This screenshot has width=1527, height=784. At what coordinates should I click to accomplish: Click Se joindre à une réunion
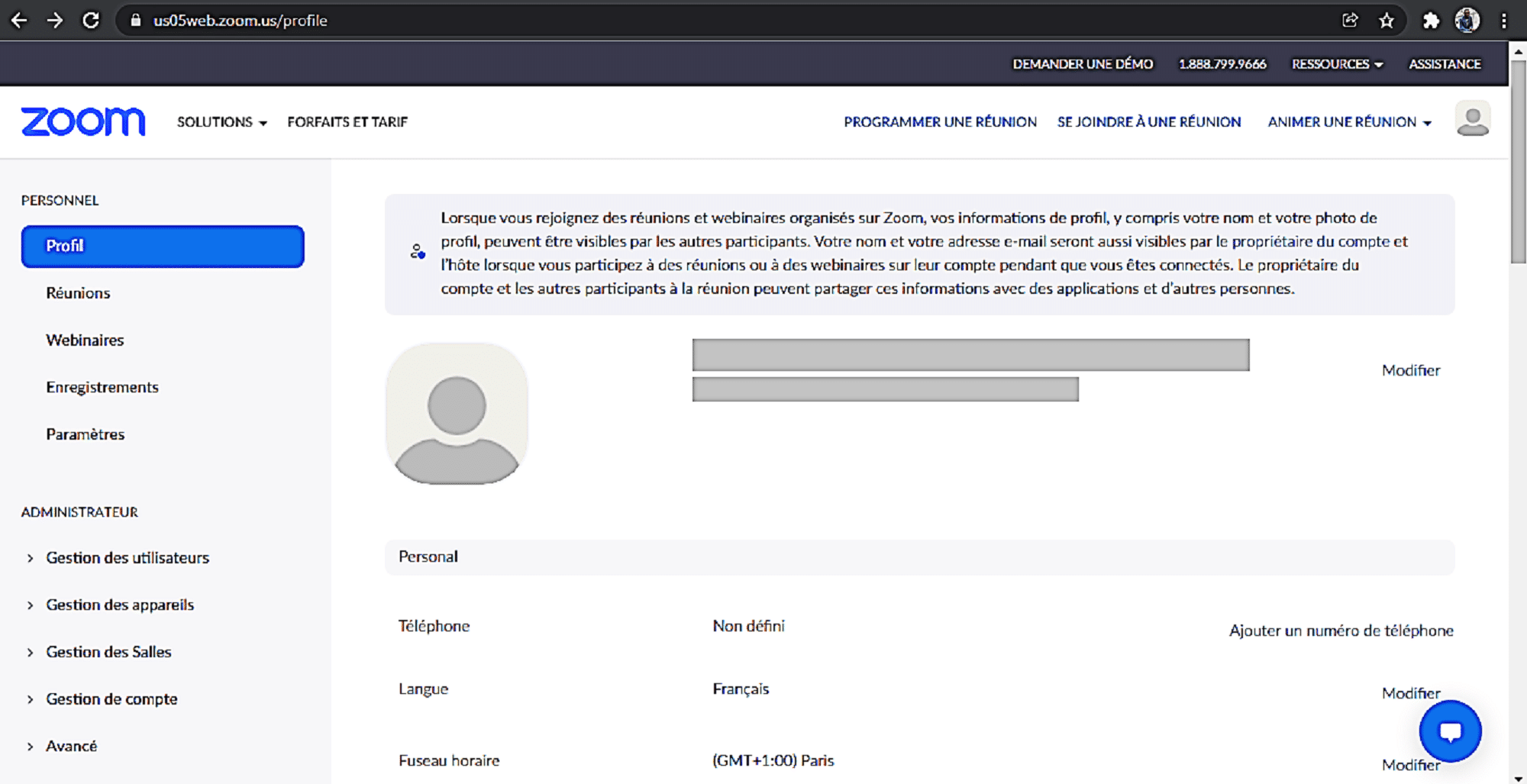point(1149,122)
